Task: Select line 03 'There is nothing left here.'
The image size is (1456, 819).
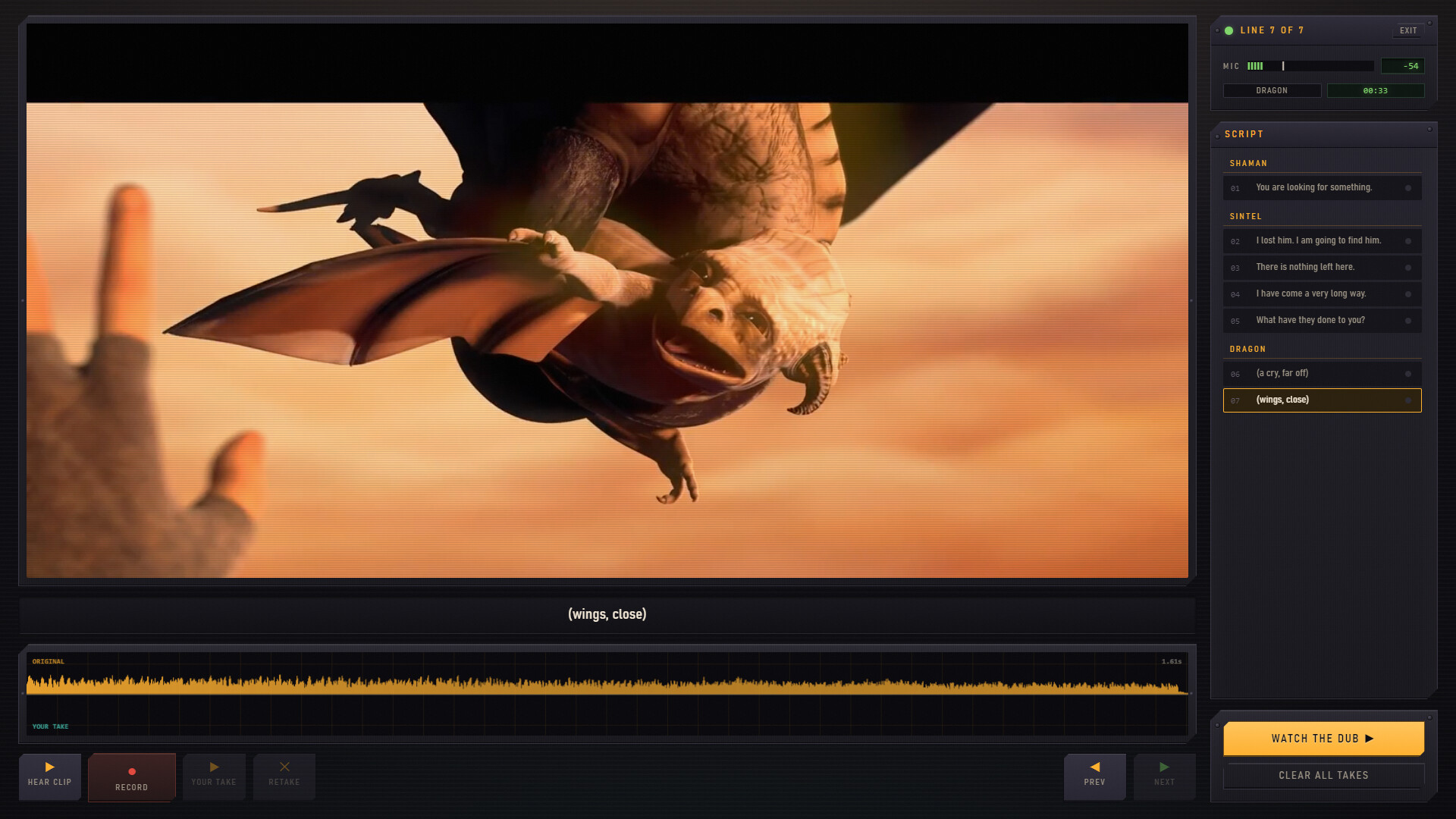Action: [1322, 267]
